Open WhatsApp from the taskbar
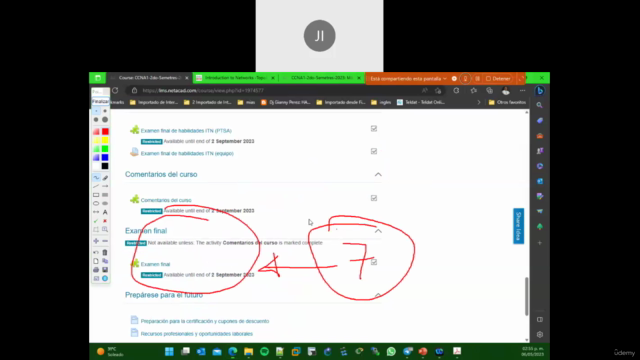640x360 pixels. 391,351
